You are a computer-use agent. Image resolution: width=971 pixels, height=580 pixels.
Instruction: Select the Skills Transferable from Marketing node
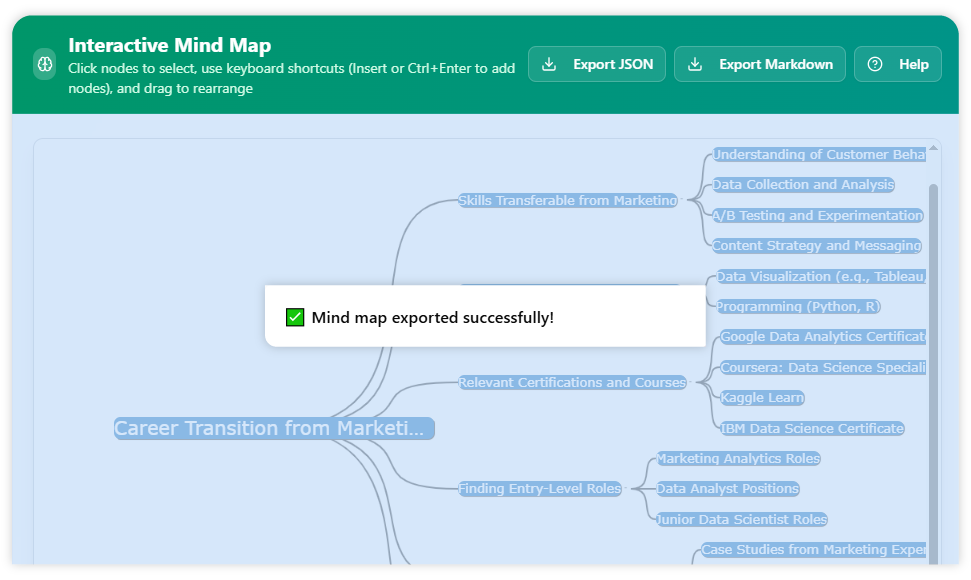(x=567, y=200)
